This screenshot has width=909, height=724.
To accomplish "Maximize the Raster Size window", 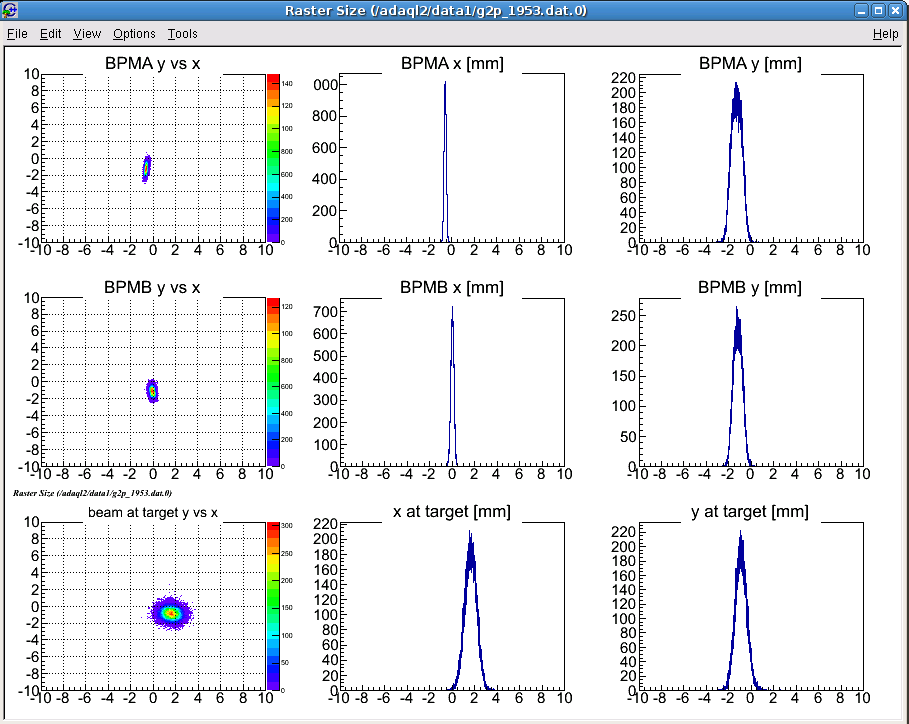I will pyautogui.click(x=878, y=10).
